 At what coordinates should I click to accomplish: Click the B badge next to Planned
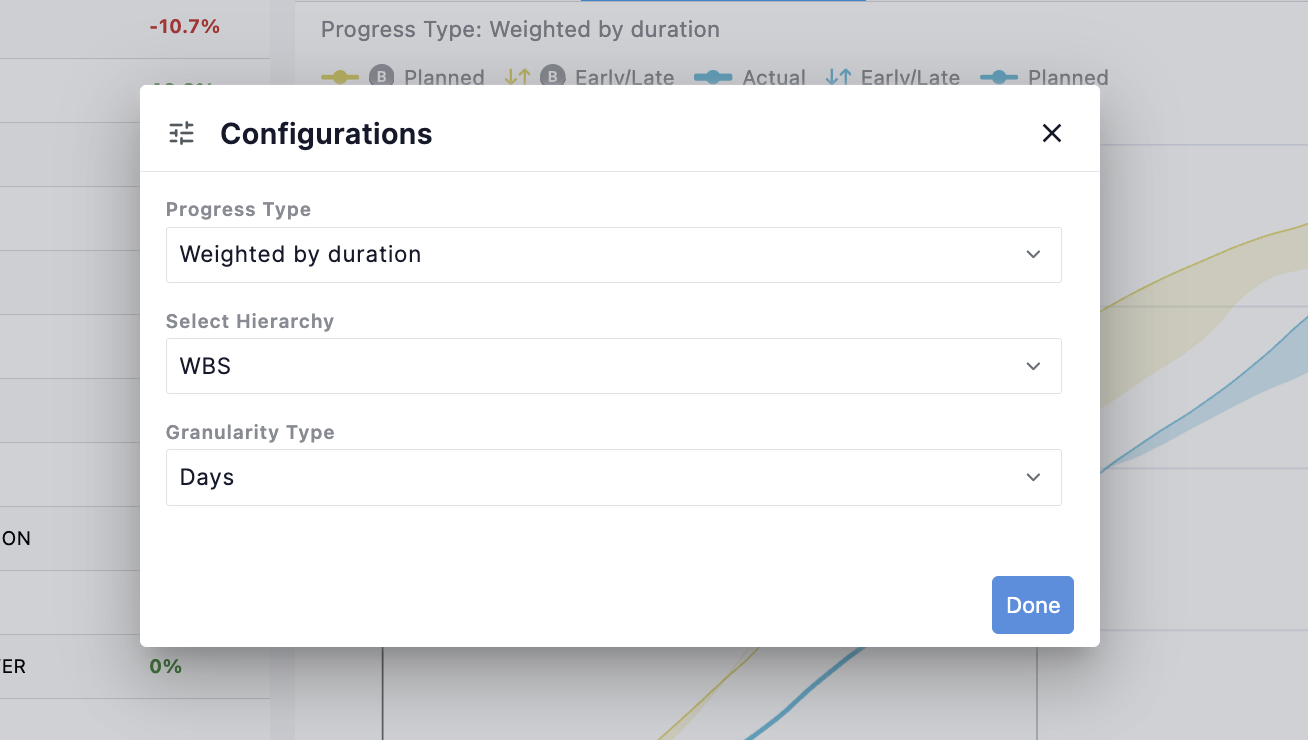381,77
